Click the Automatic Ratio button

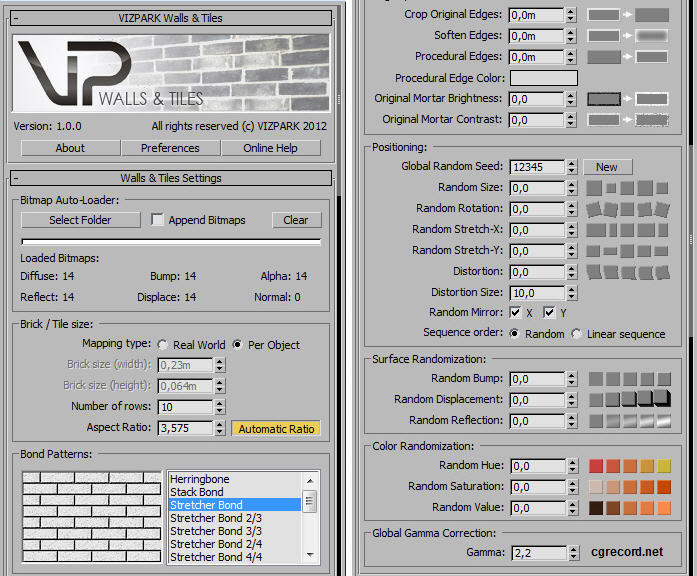pos(276,428)
